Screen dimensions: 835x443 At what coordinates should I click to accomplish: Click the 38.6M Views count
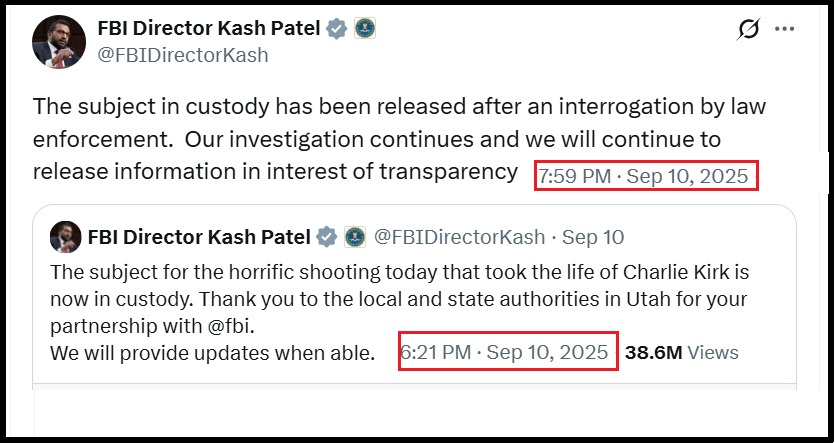point(682,352)
